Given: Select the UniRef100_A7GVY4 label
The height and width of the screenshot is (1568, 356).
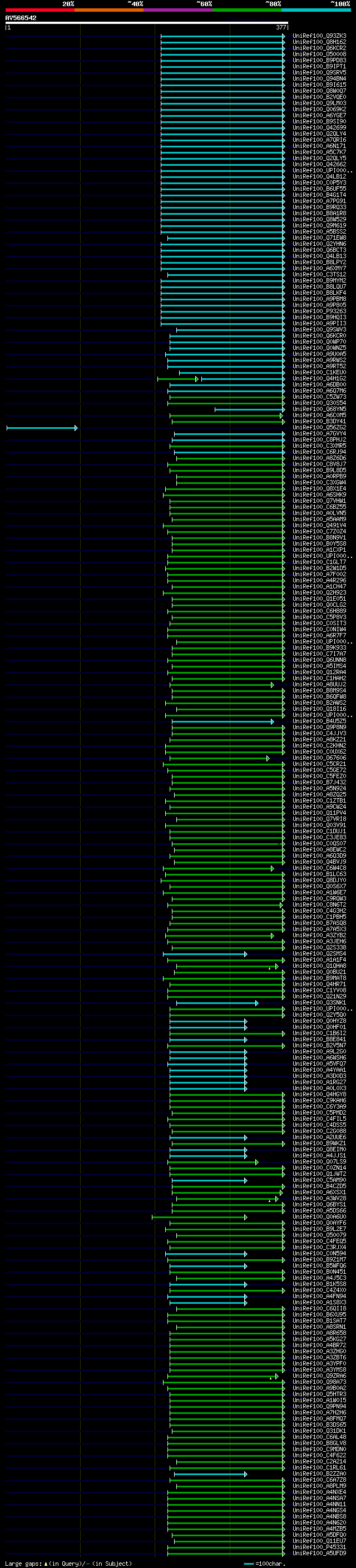Looking at the screenshot, I should click(319, 434).
